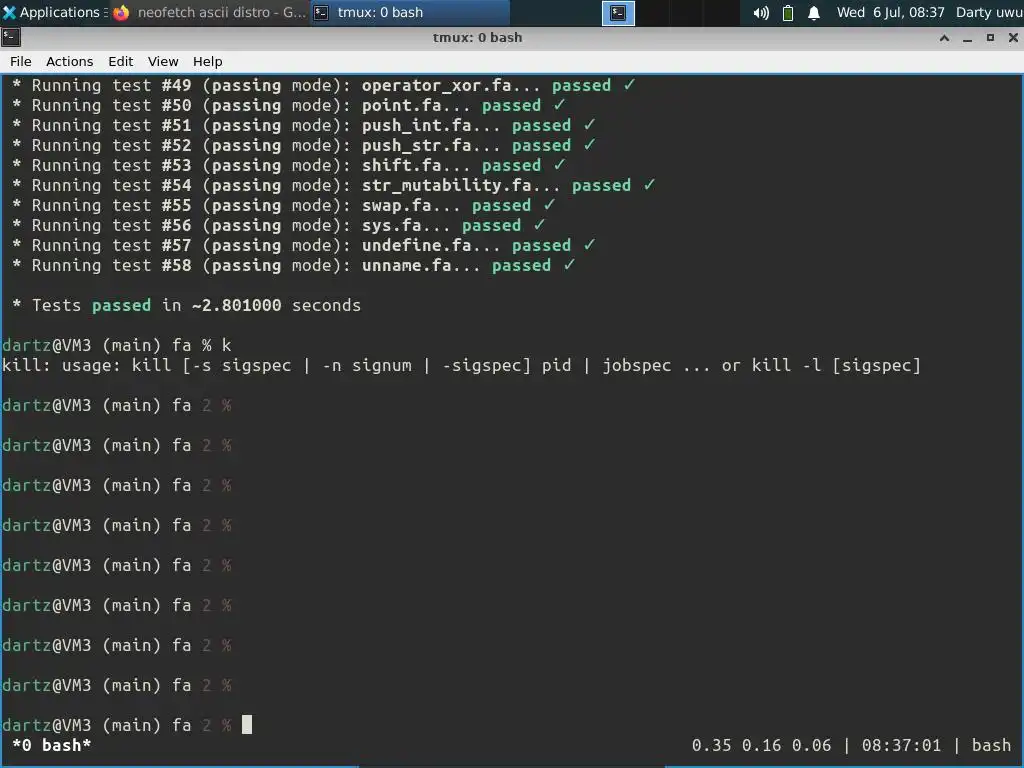1024x768 pixels.
Task: Click the highlighted terminal launcher in the panel
Action: 618,13
